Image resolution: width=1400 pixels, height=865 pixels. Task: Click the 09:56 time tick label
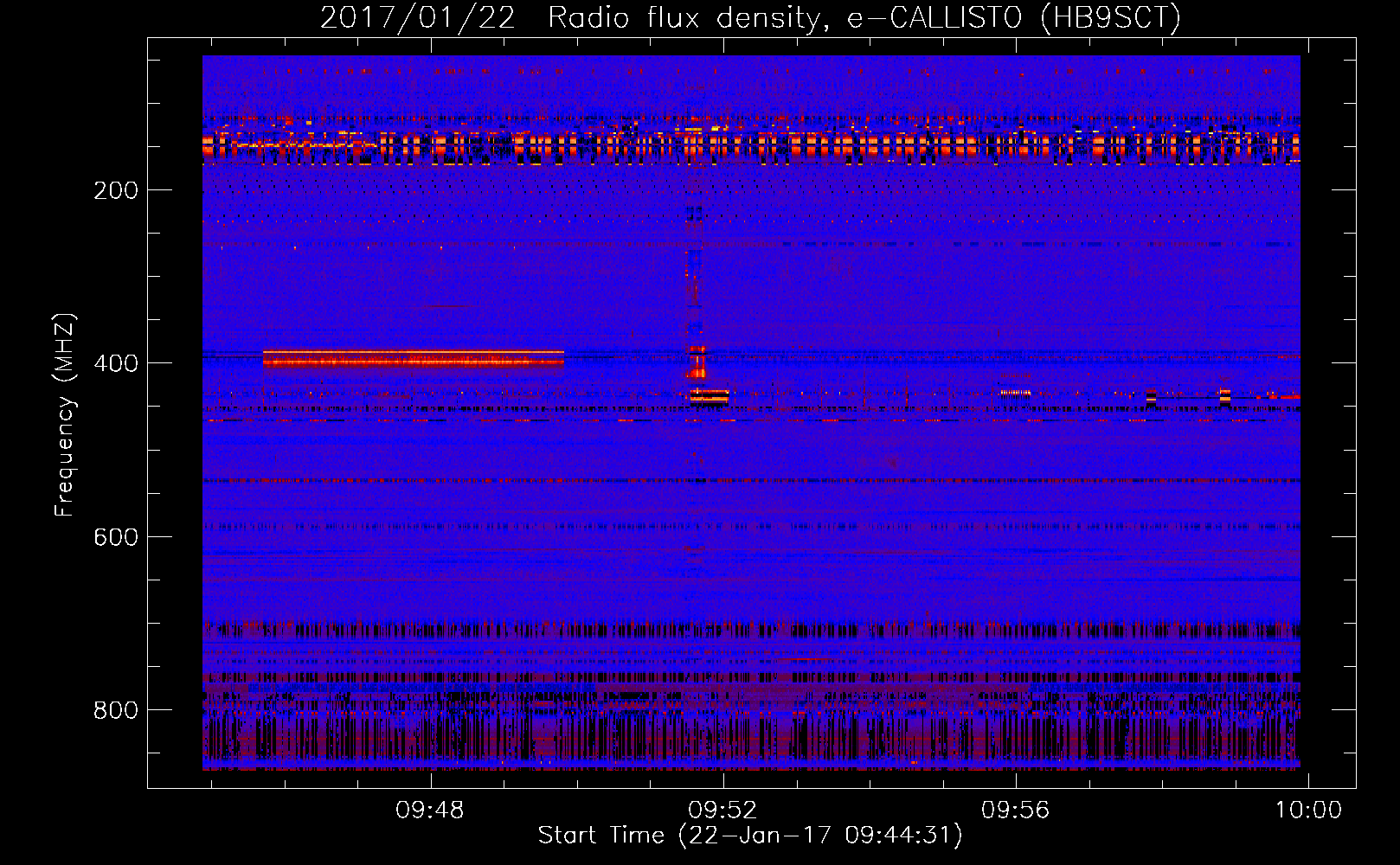pyautogui.click(x=1015, y=810)
